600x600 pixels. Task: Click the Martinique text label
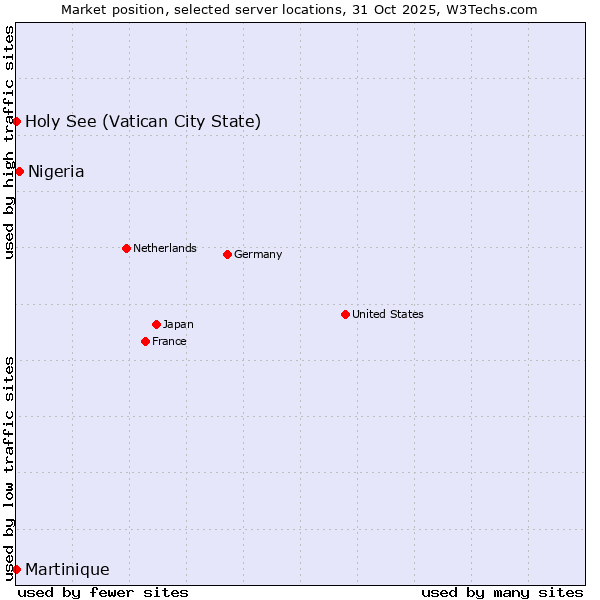click(x=67, y=569)
